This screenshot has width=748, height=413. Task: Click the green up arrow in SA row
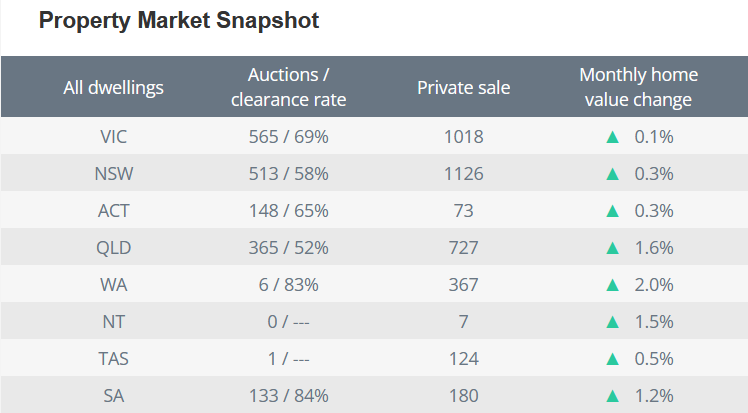coord(613,396)
